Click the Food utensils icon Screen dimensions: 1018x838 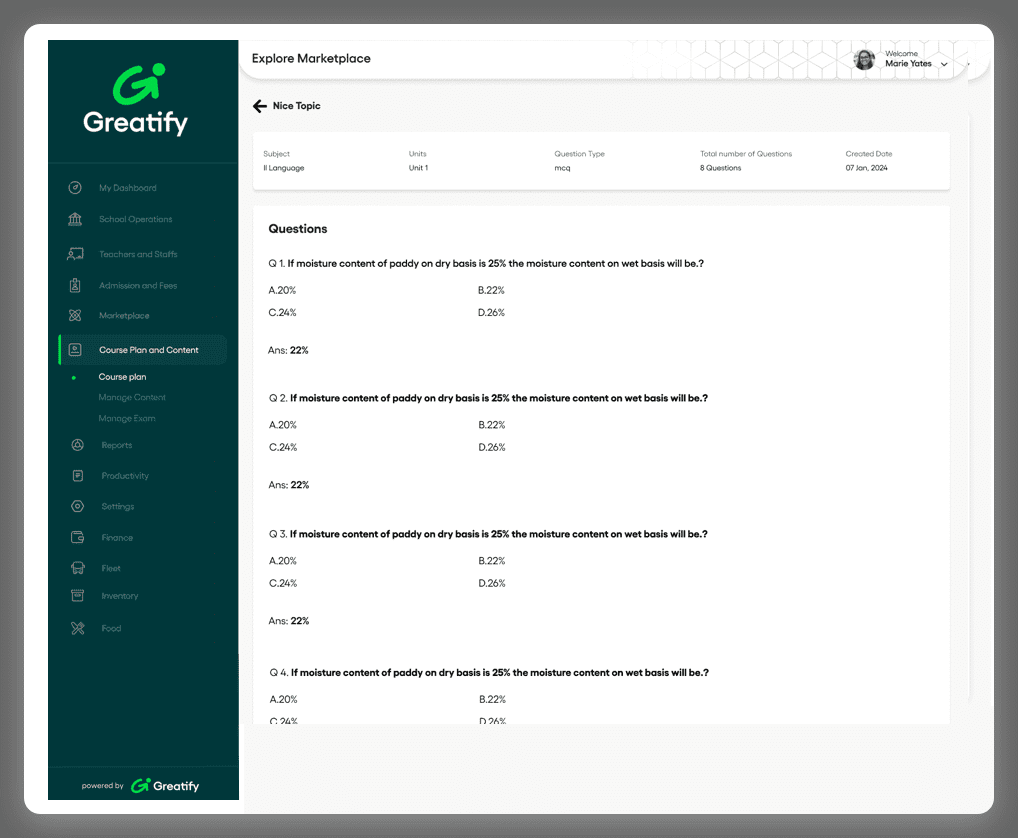tap(77, 628)
